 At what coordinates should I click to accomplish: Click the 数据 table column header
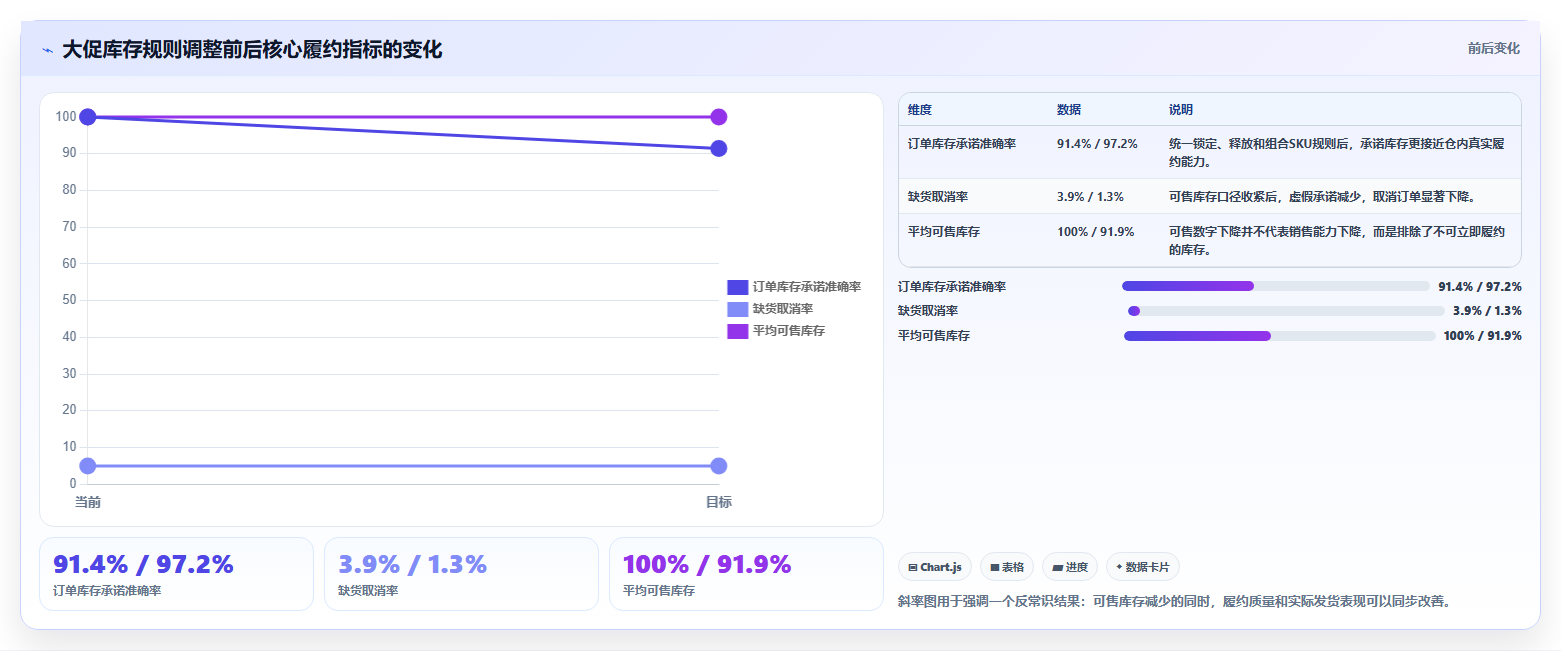1069,110
